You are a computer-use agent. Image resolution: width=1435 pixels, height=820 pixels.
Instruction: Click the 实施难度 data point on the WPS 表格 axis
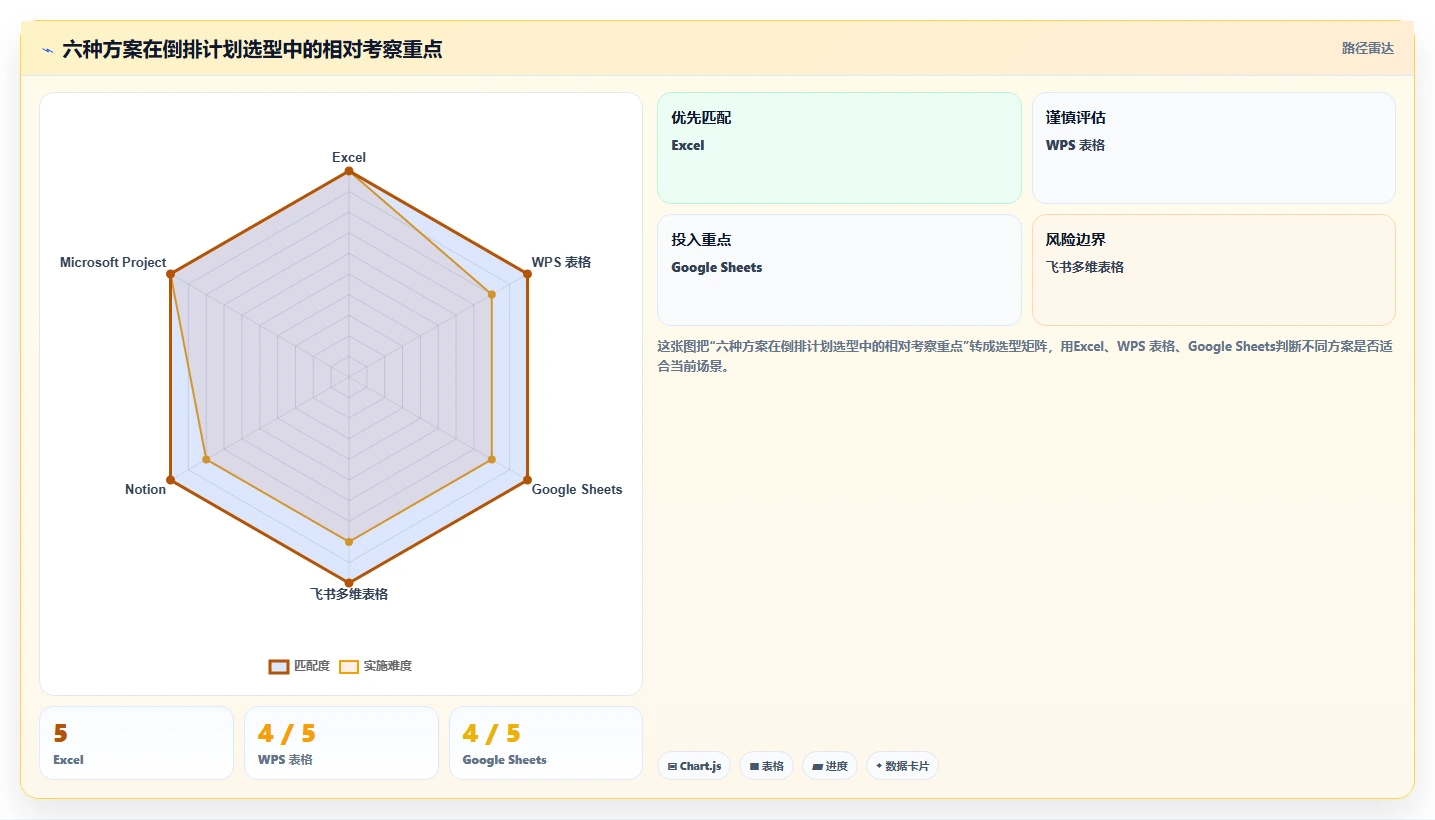pyautogui.click(x=492, y=294)
